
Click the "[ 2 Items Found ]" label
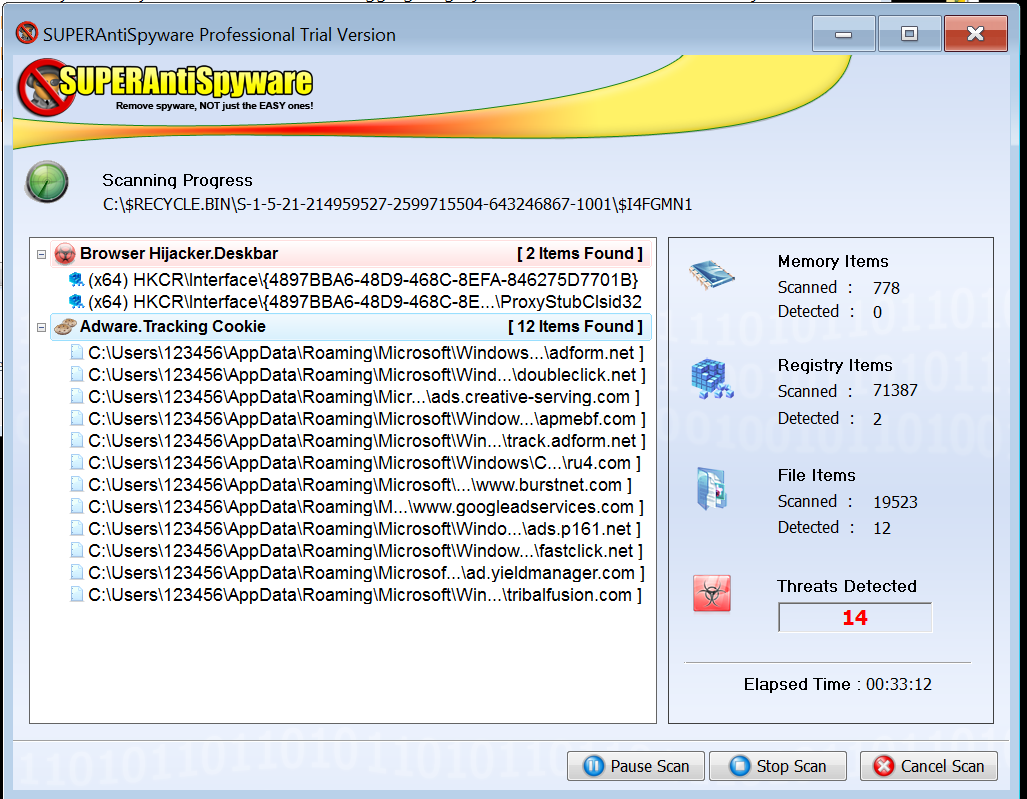(x=580, y=253)
